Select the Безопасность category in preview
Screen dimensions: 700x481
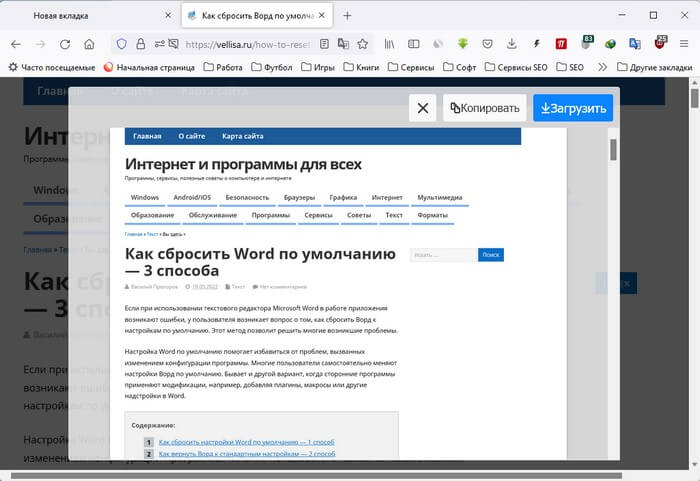[x=247, y=197]
